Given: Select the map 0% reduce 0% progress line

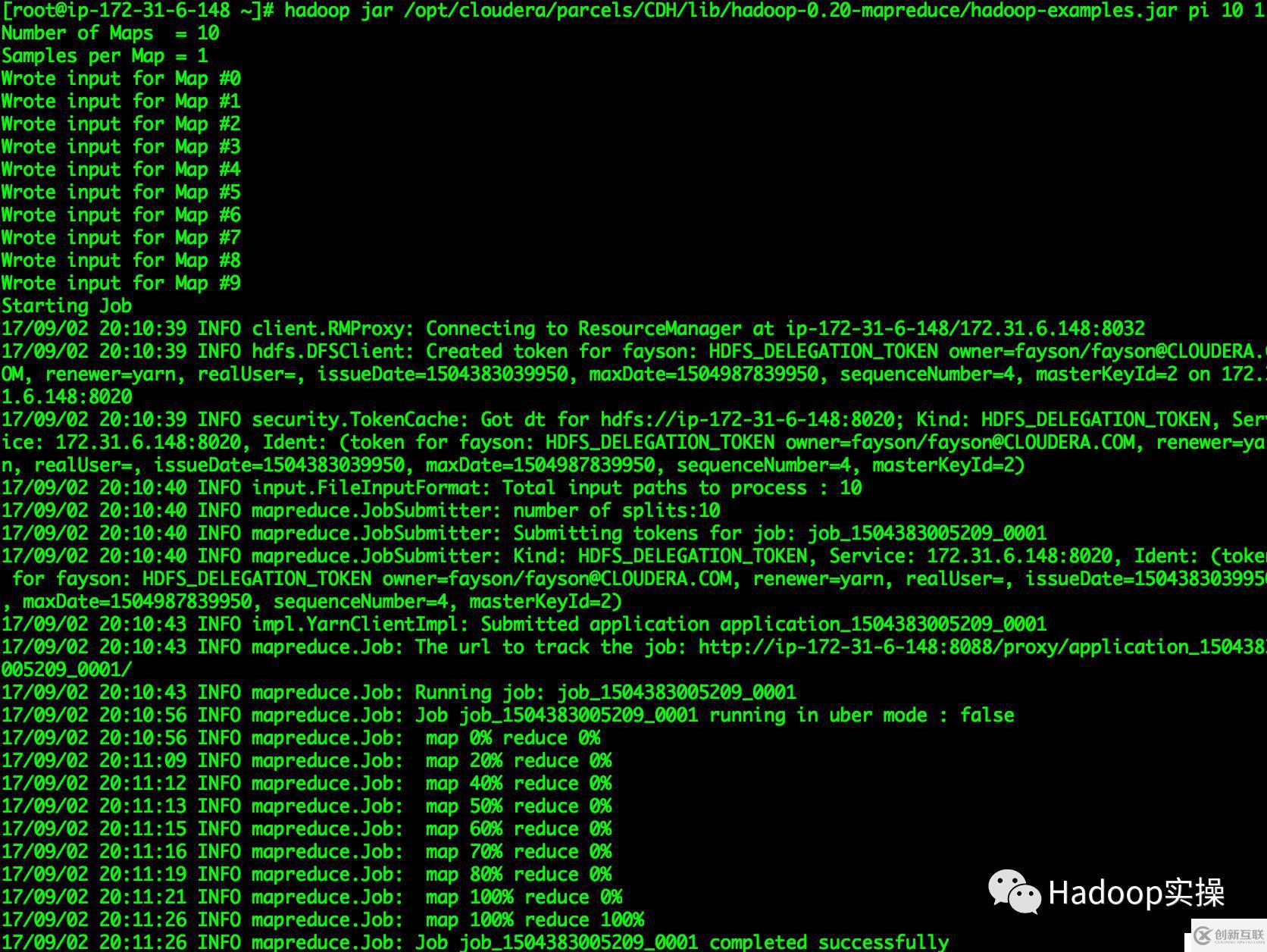Looking at the screenshot, I should coord(514,737).
